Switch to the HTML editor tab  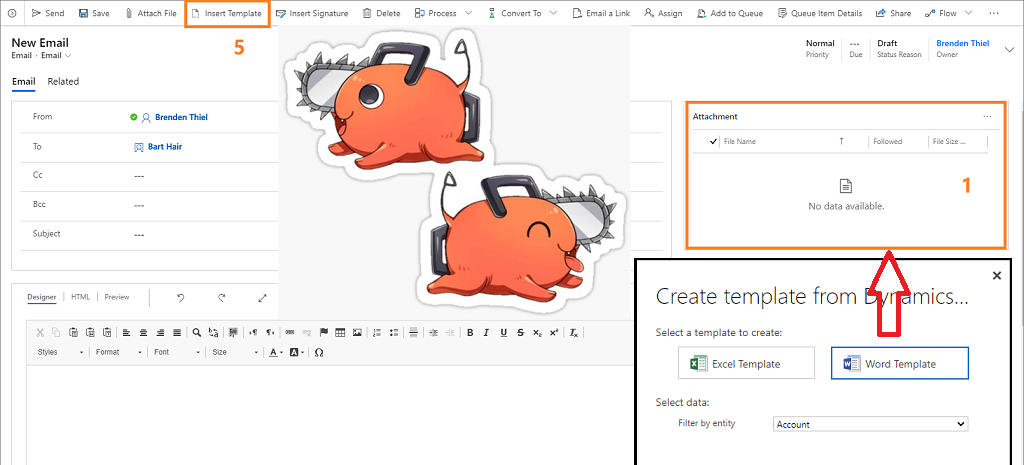80,297
